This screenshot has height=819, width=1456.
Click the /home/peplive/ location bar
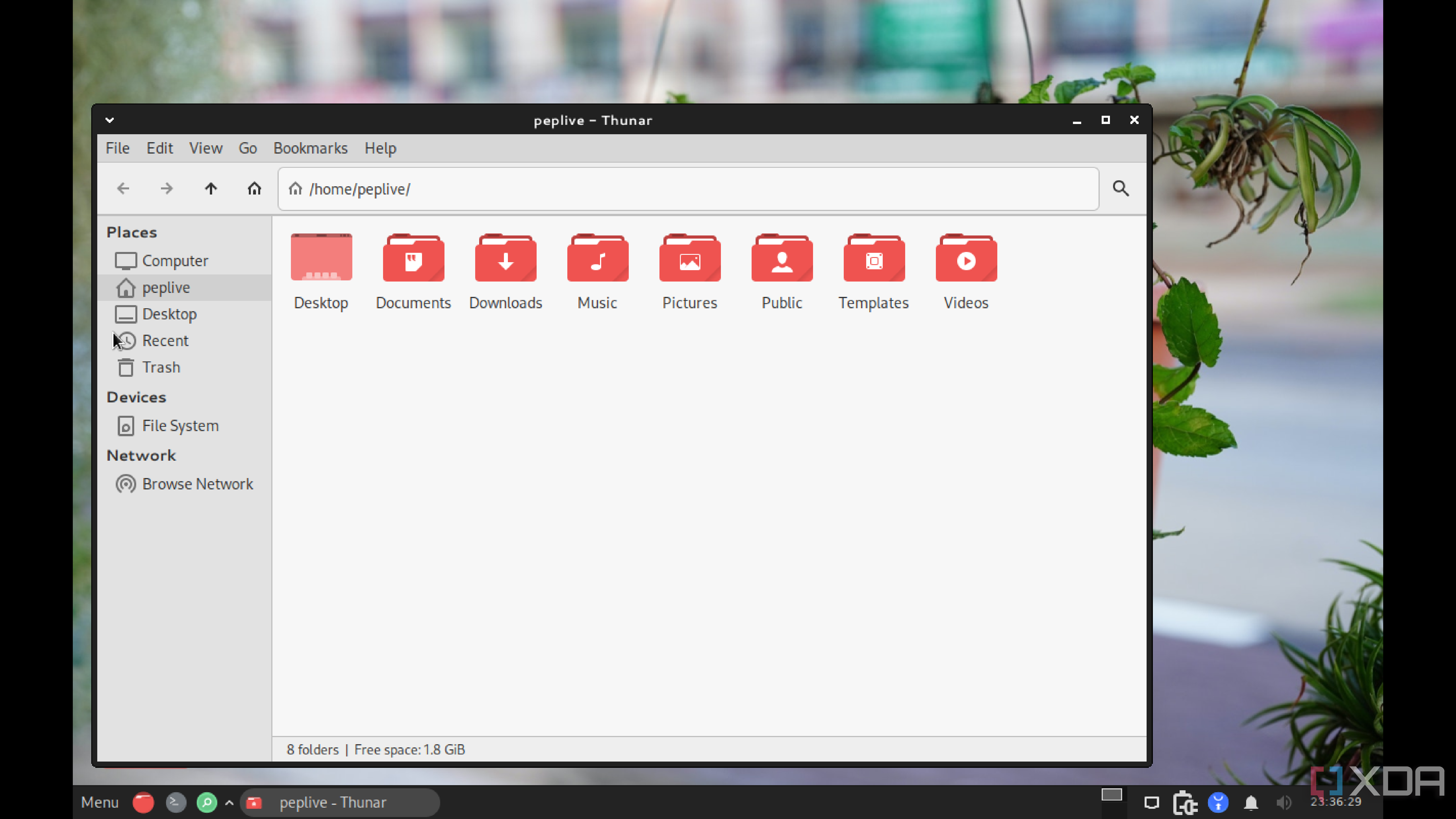coord(688,189)
